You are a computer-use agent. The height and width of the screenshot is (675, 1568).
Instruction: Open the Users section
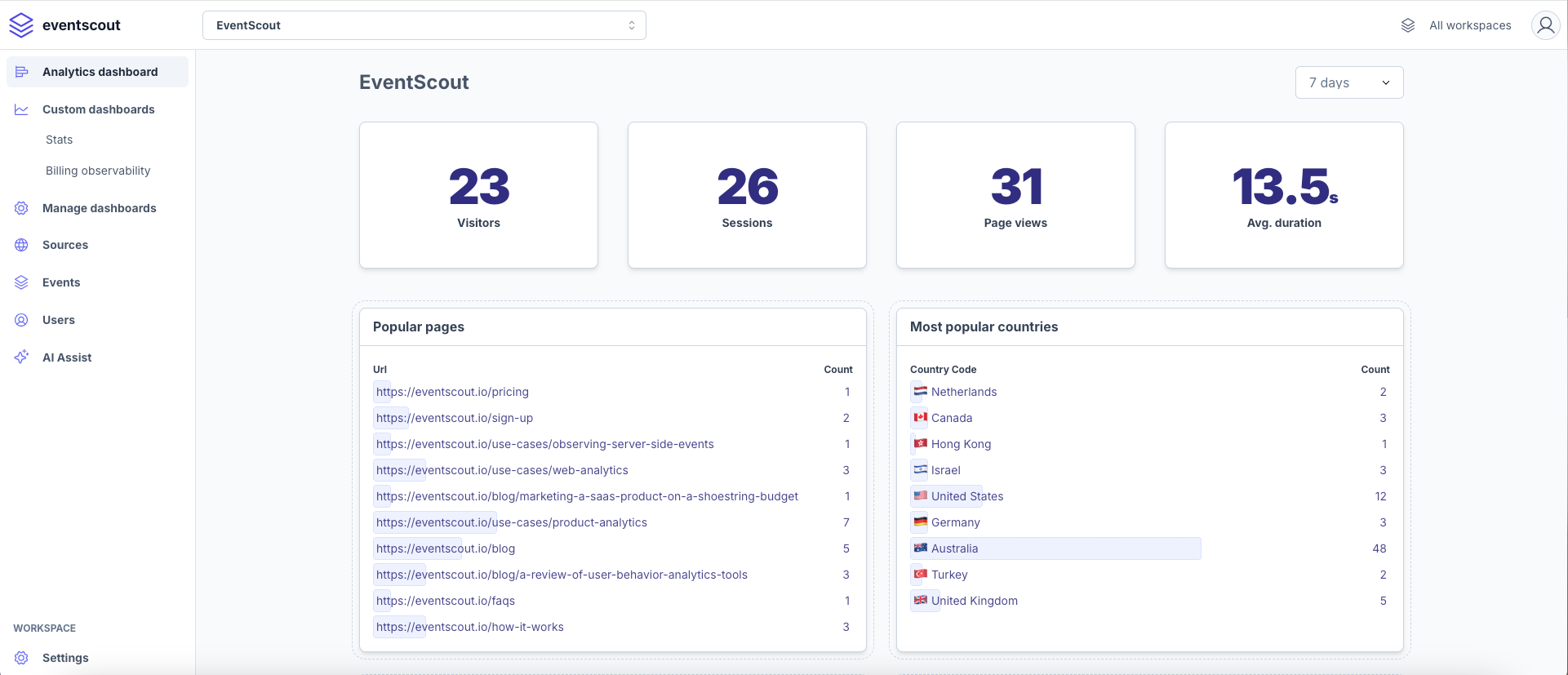59,320
